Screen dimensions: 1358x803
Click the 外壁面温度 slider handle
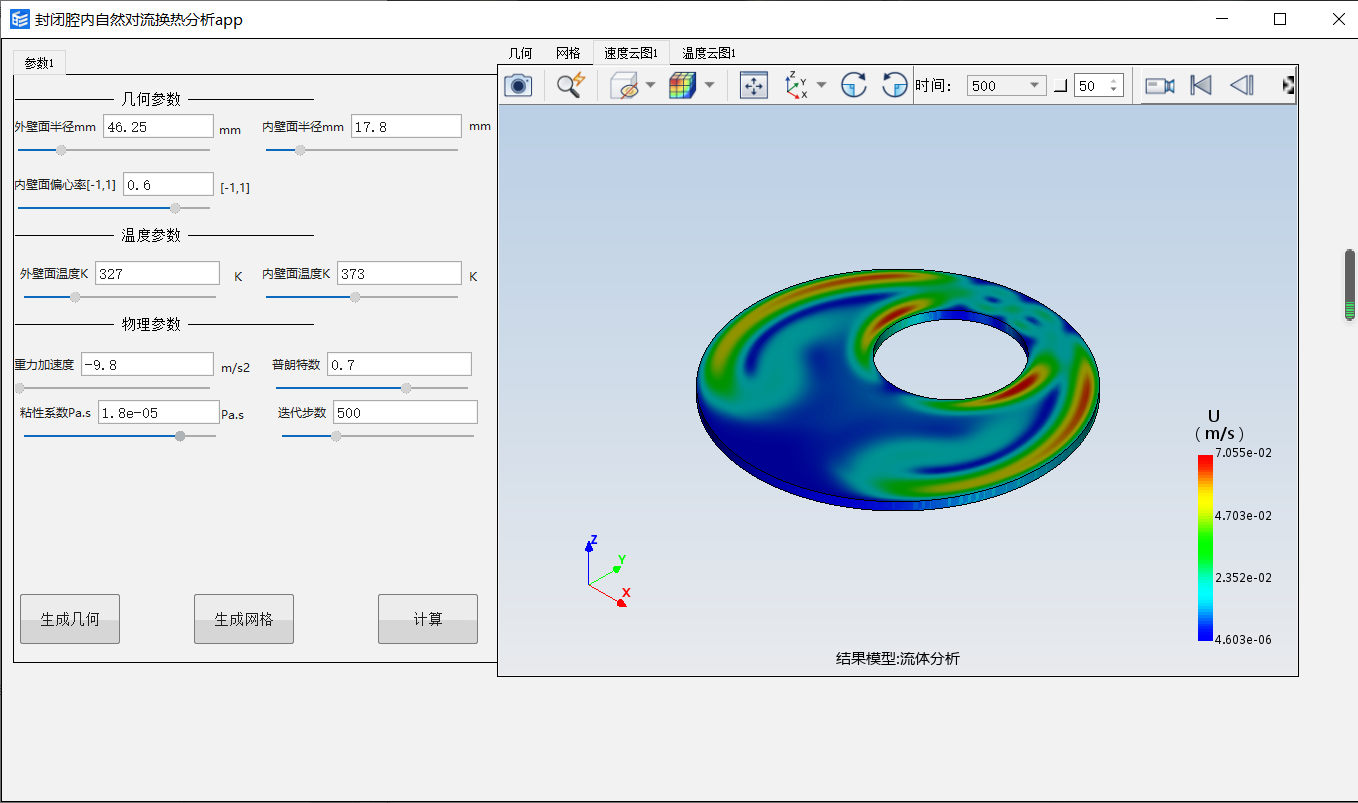tap(74, 297)
